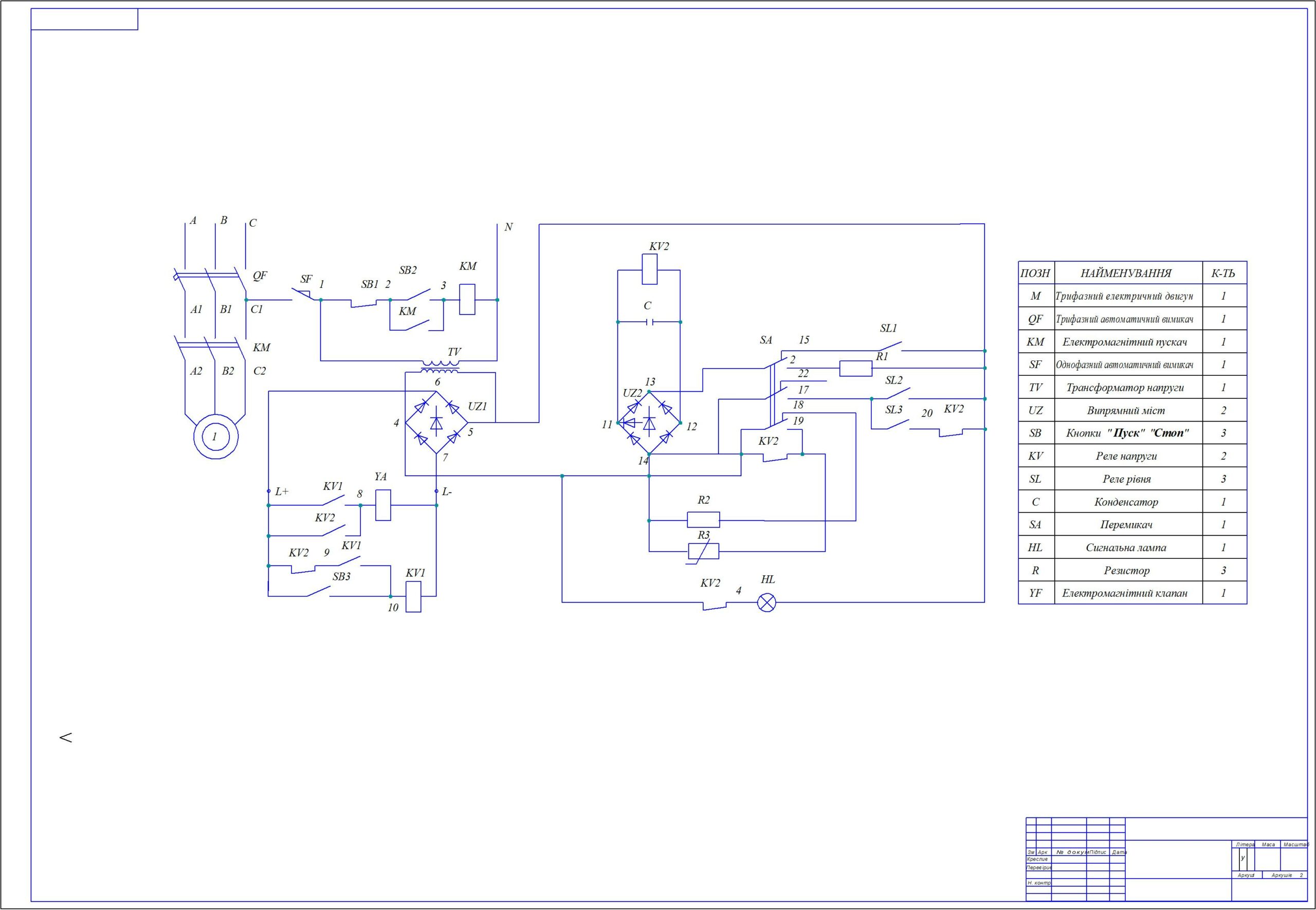Select 'Перемикач' table cell
The height and width of the screenshot is (910, 1316).
point(1128,524)
